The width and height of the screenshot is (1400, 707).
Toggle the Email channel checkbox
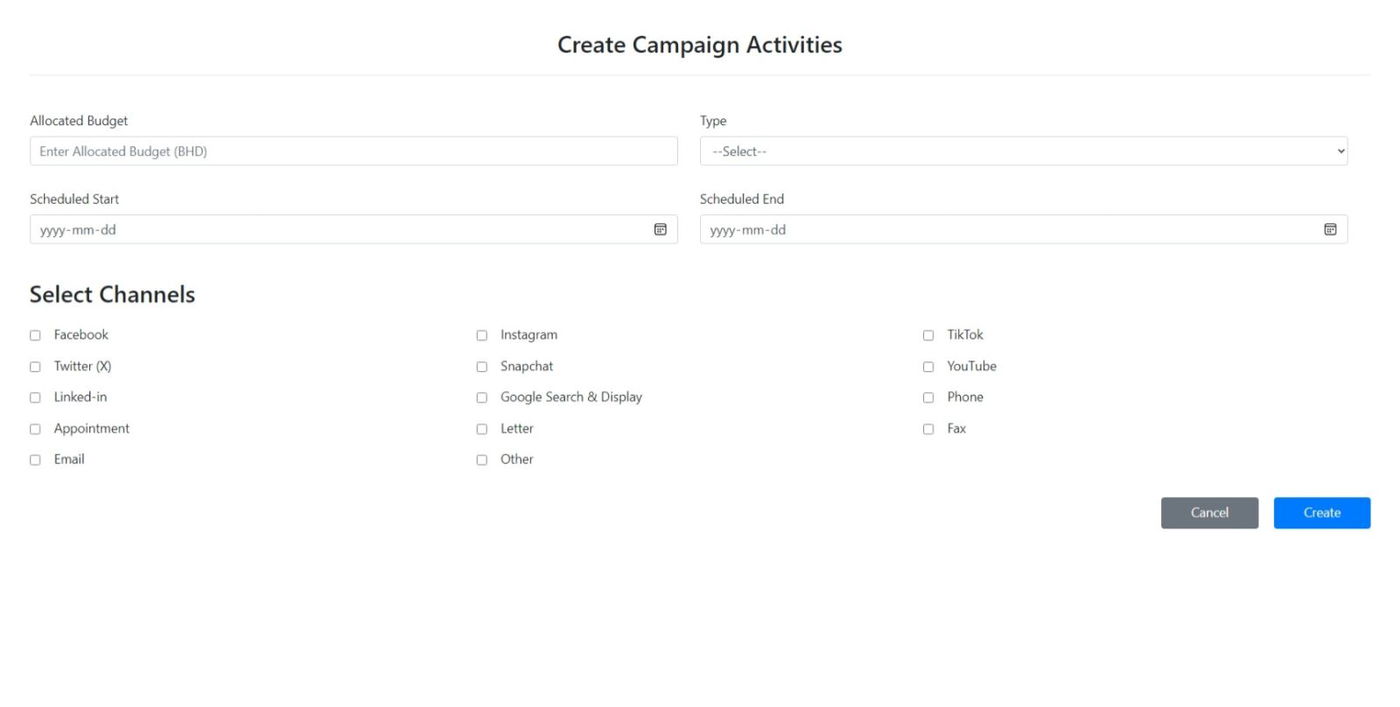click(35, 460)
